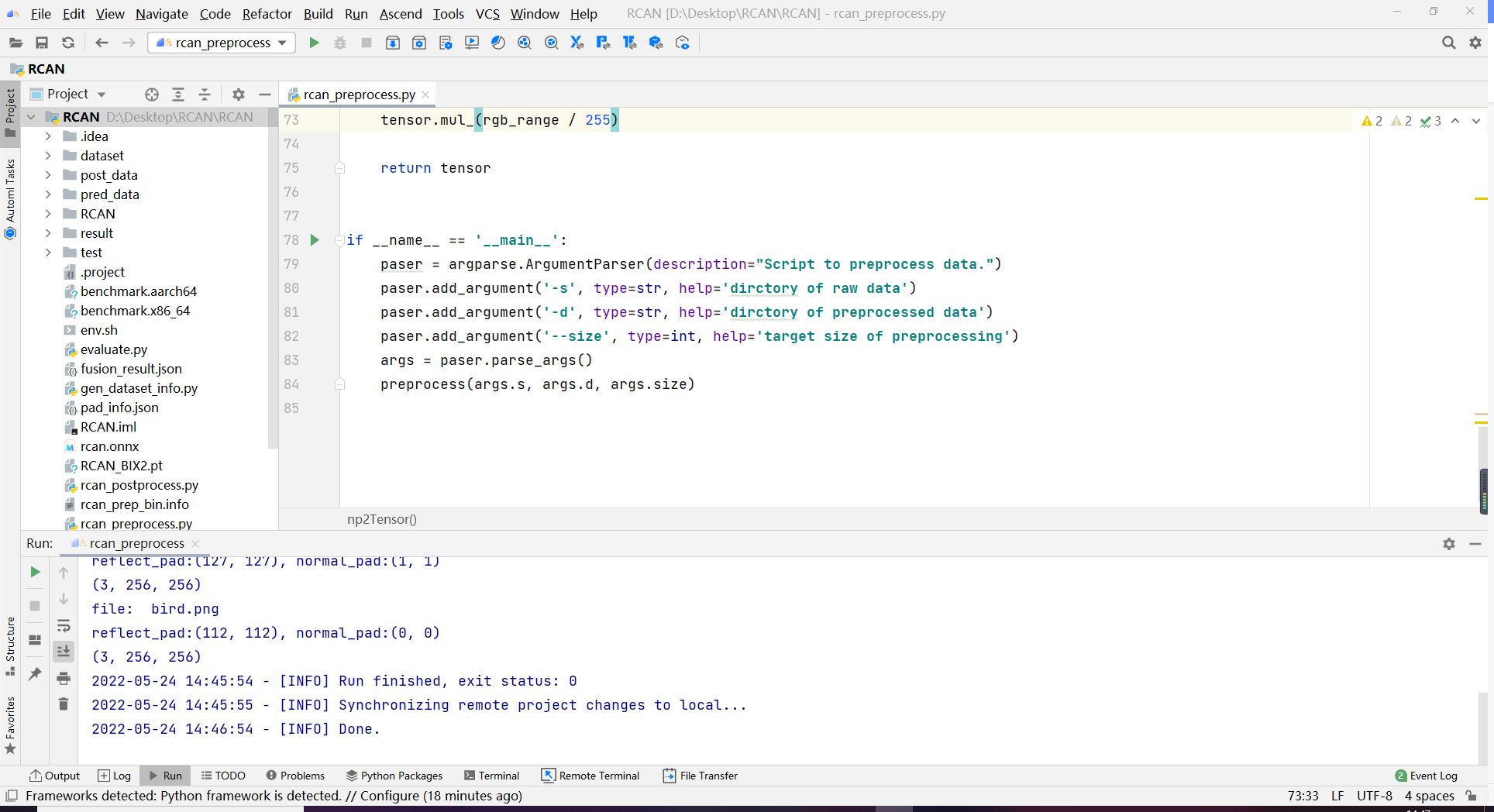Pin tab icon in Run panel

pyautogui.click(x=35, y=674)
